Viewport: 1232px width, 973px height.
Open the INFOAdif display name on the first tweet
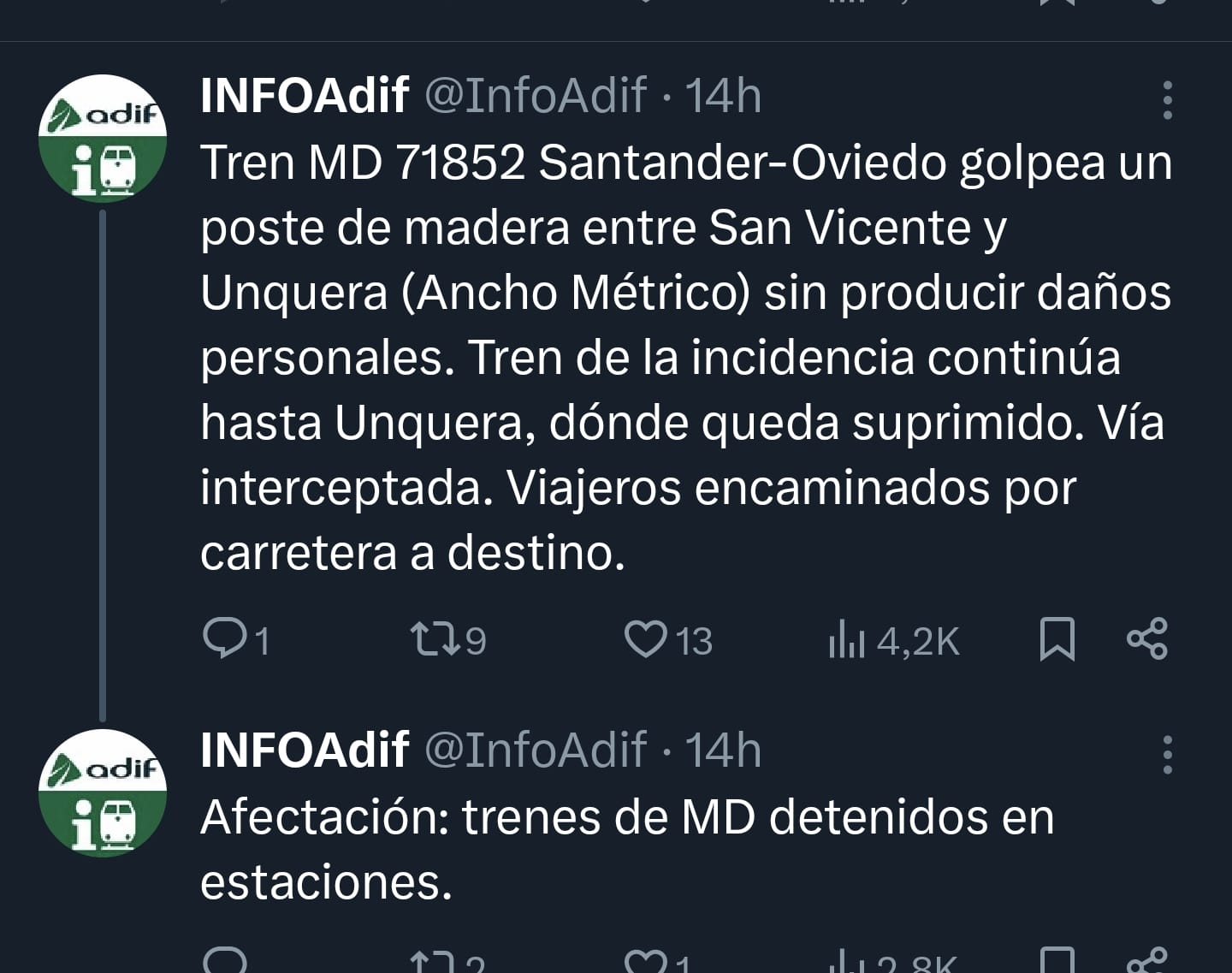(305, 95)
